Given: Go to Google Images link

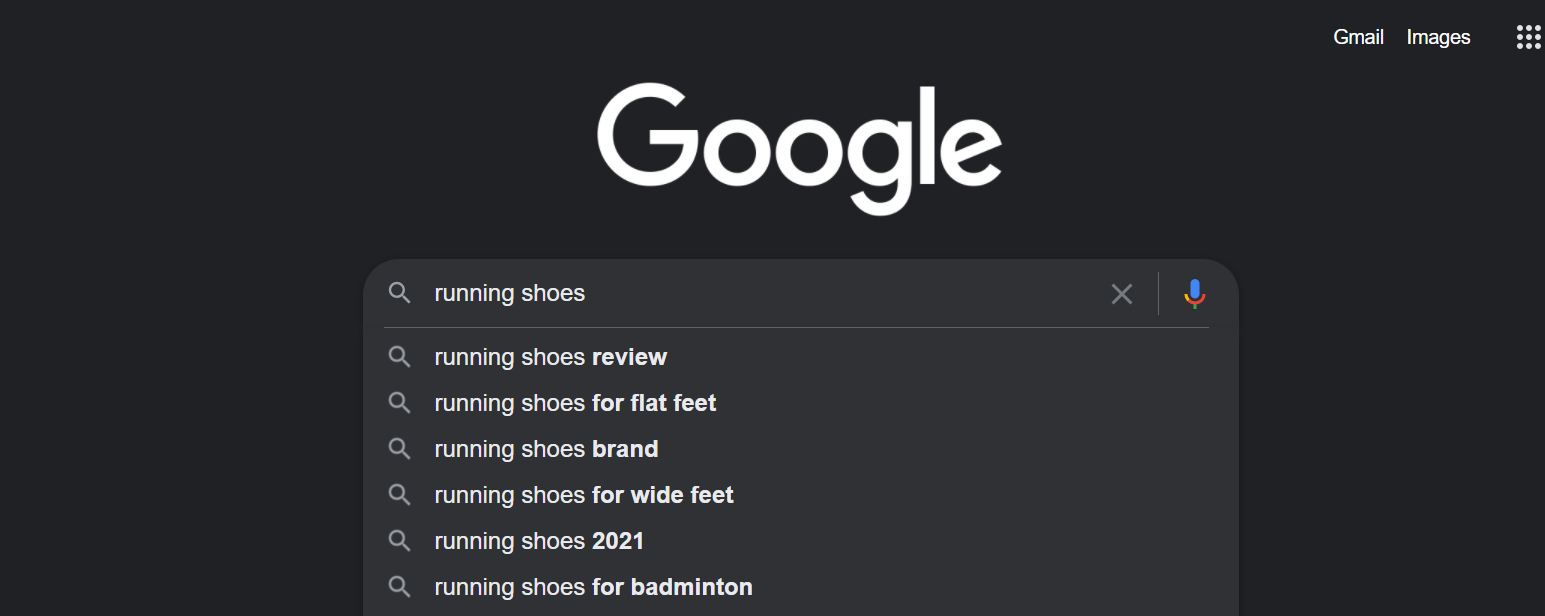Looking at the screenshot, I should coord(1438,37).
